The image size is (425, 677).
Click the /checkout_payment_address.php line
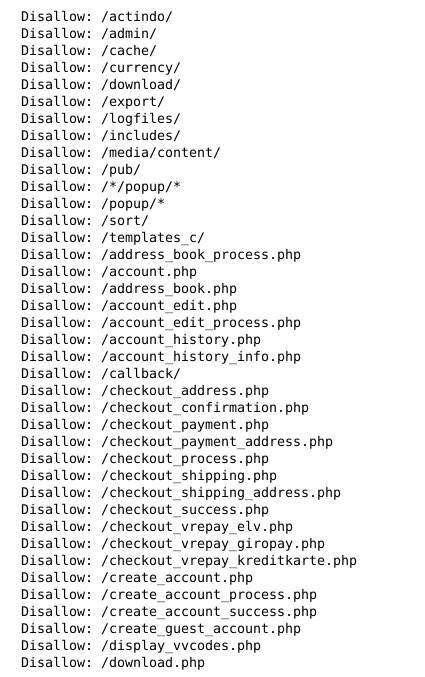point(177,442)
